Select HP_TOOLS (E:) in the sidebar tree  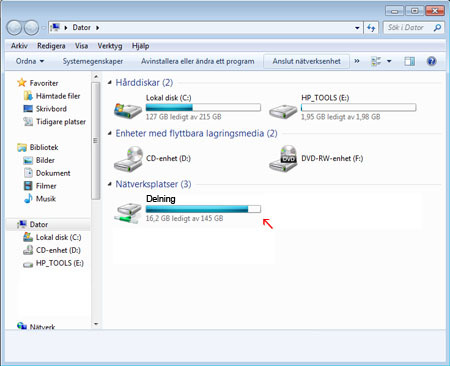click(60, 263)
